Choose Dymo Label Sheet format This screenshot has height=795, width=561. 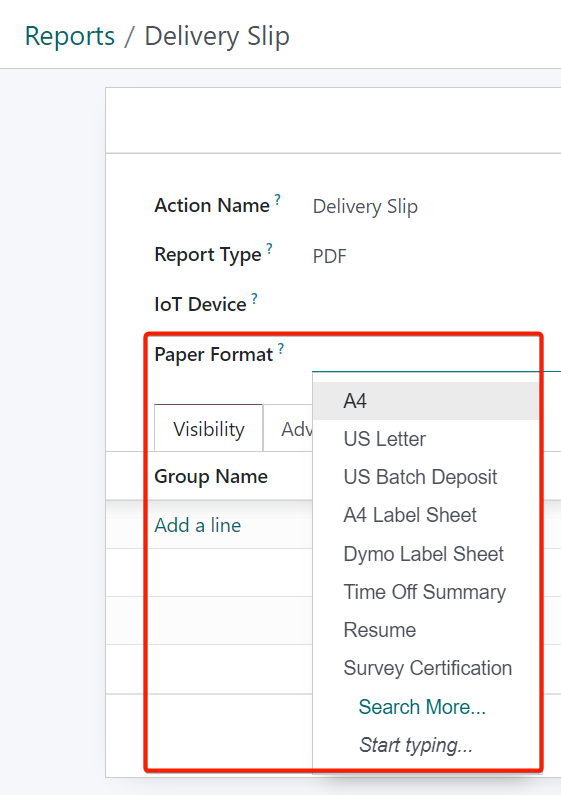pos(425,554)
